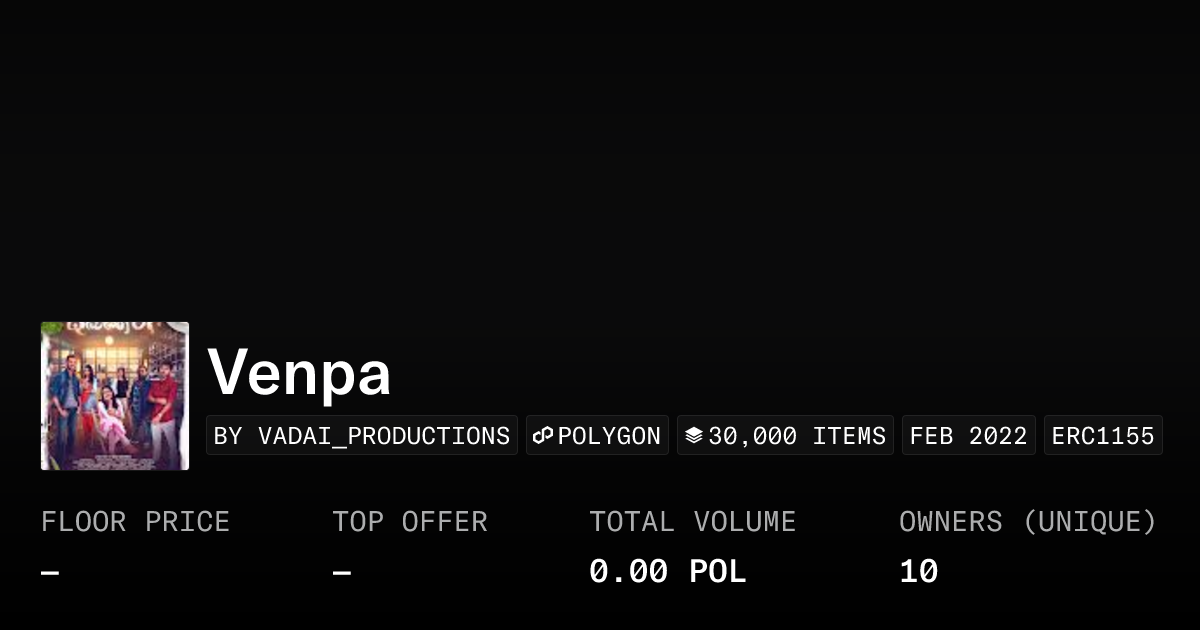Click the POLYGON text label
Viewport: 1200px width, 630px height.
[x=609, y=436]
